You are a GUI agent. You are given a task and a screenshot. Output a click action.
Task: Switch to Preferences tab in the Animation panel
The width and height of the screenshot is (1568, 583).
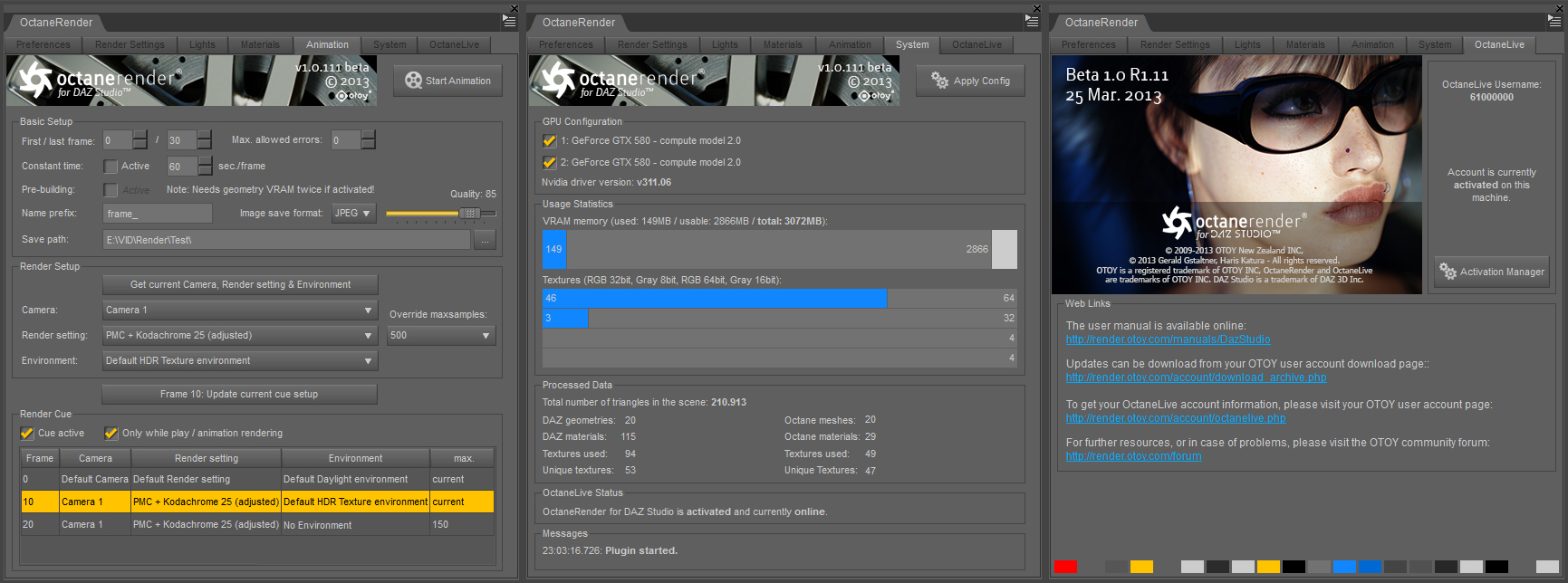click(43, 44)
